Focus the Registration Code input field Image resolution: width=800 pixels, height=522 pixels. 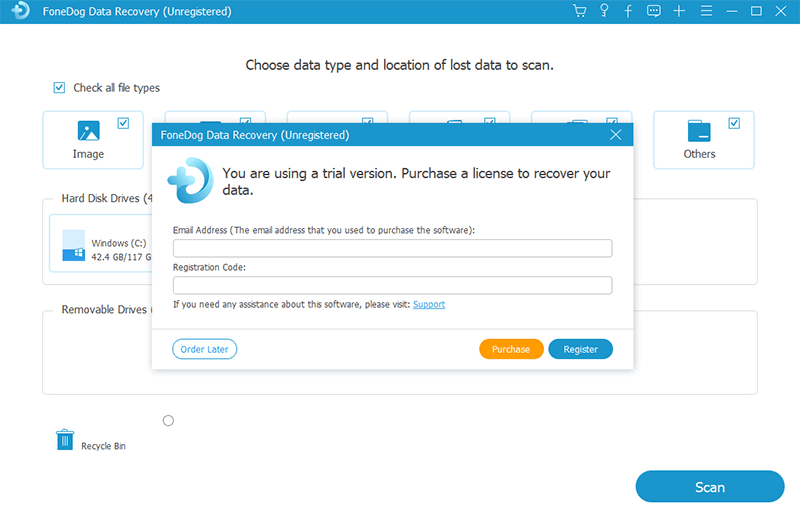pos(392,286)
